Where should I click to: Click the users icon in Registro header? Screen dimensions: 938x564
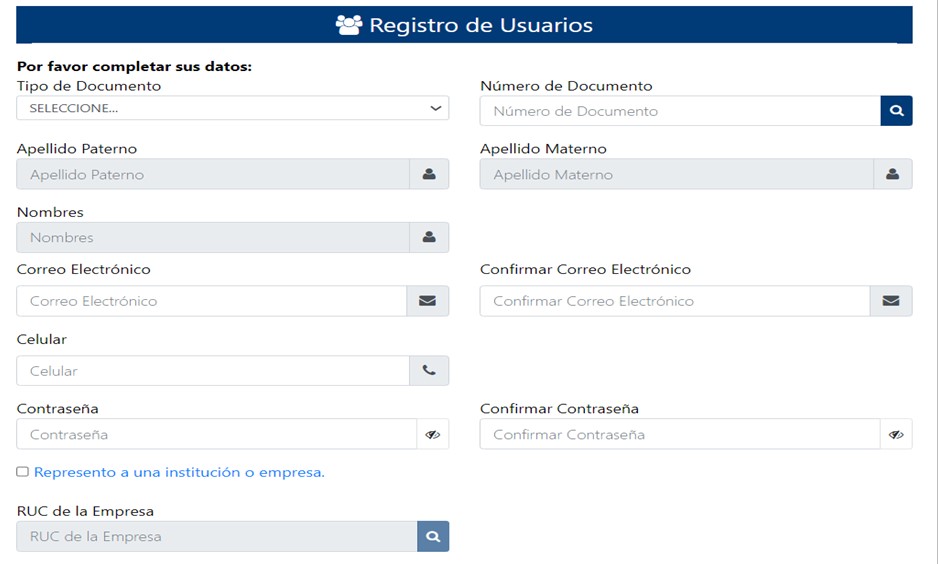[349, 25]
